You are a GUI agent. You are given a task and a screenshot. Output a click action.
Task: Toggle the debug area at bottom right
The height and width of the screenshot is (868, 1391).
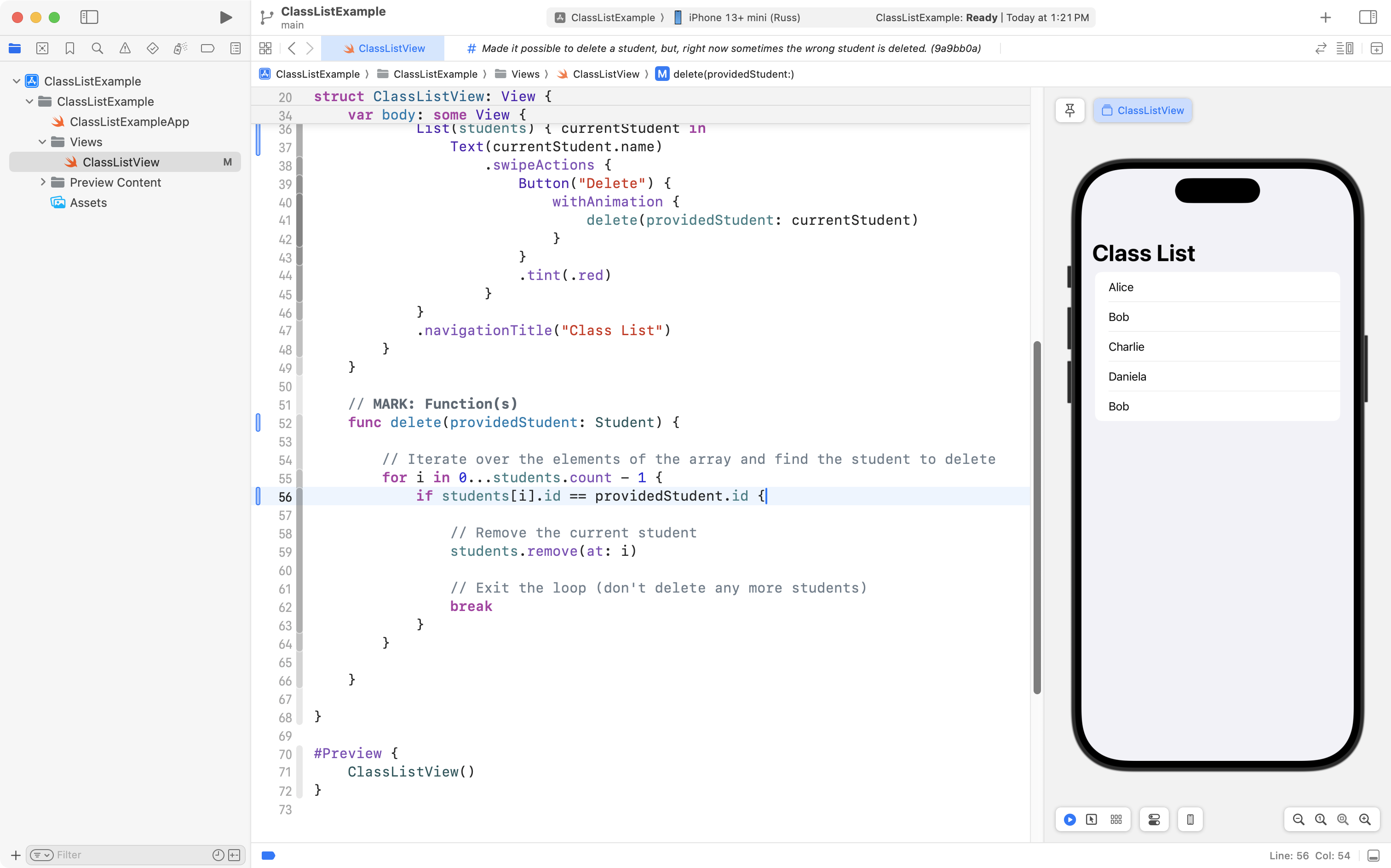coord(1374,856)
